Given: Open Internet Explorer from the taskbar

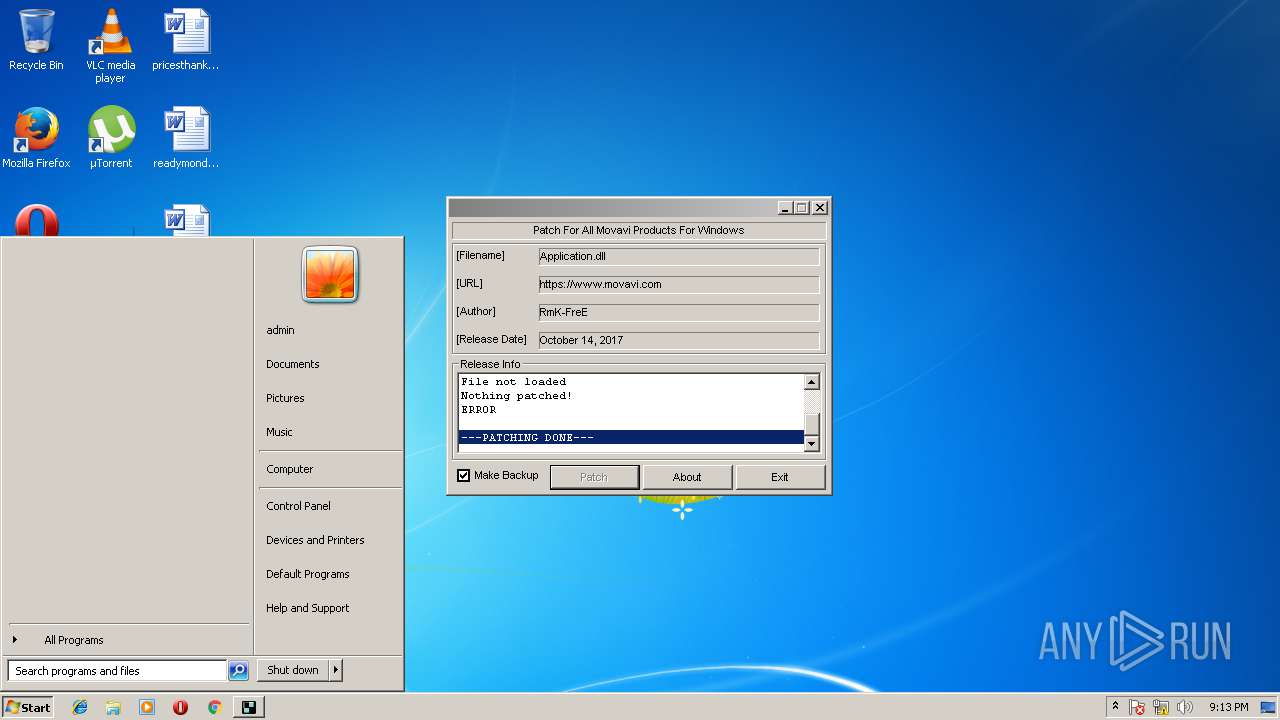Looking at the screenshot, I should click(80, 707).
